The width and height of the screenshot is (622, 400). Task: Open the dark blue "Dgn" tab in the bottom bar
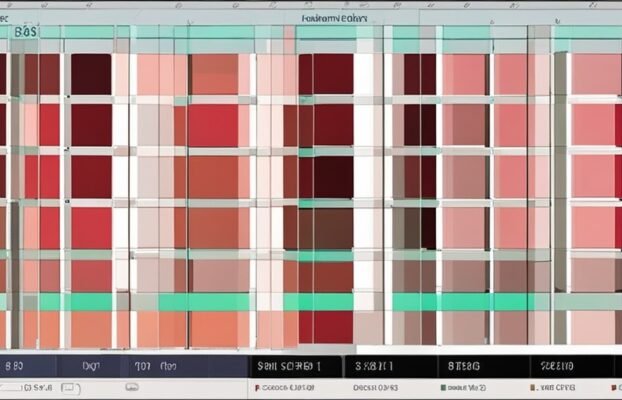coord(90,366)
